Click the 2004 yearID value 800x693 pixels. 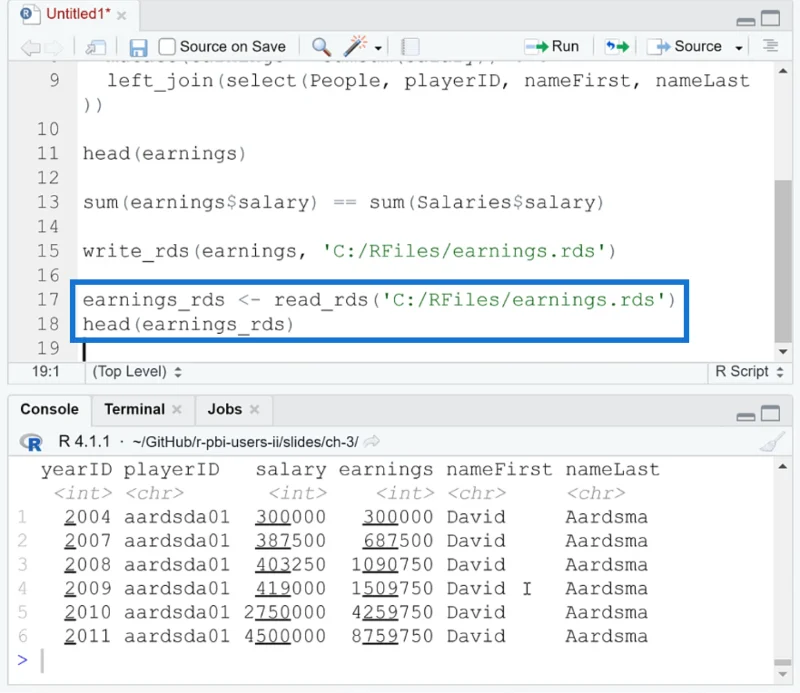tap(87, 517)
